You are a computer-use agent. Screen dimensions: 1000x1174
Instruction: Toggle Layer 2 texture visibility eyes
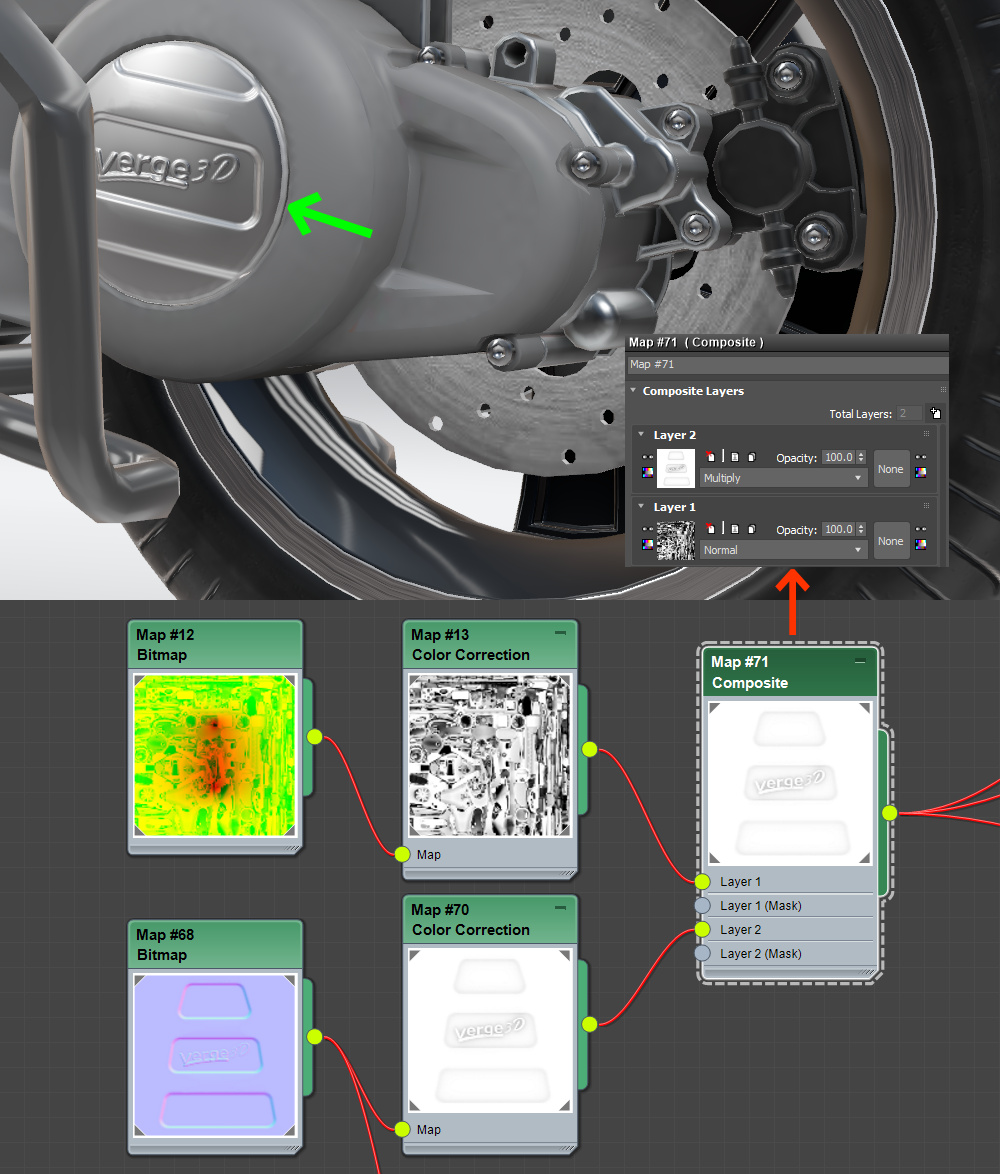(647, 457)
